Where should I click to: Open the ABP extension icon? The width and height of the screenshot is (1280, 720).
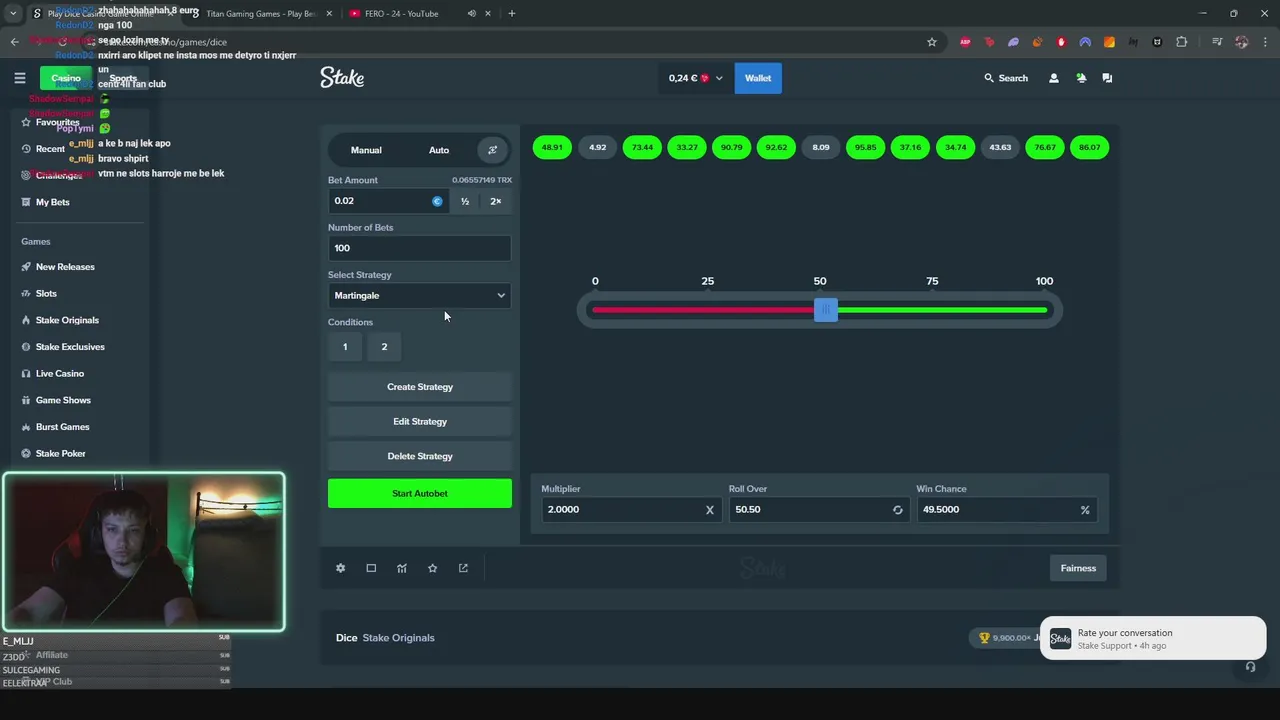click(965, 42)
